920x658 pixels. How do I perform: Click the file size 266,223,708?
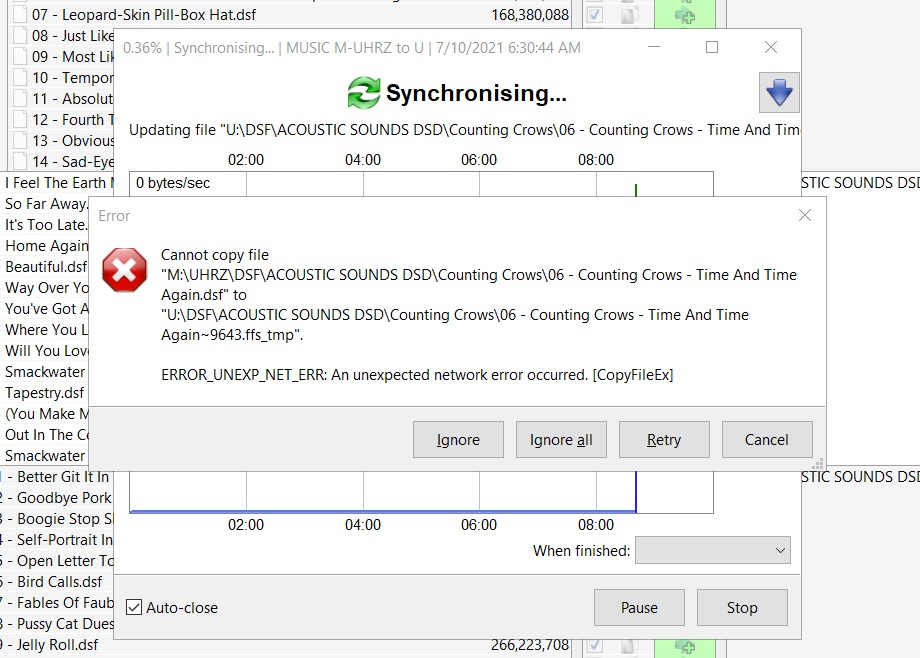[x=530, y=644]
